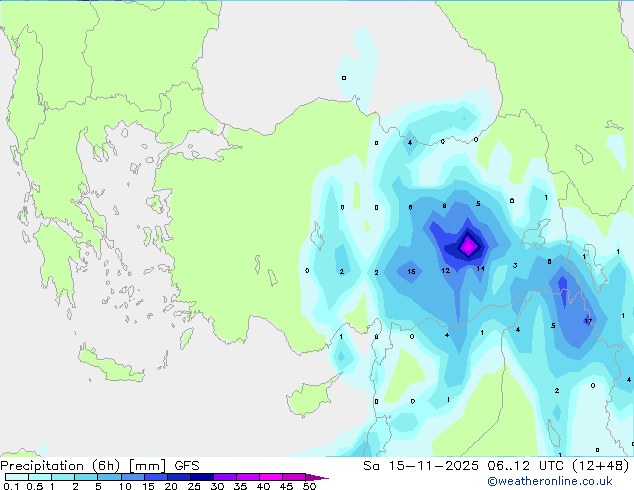Click the '40' legend scale label

pyautogui.click(x=263, y=486)
